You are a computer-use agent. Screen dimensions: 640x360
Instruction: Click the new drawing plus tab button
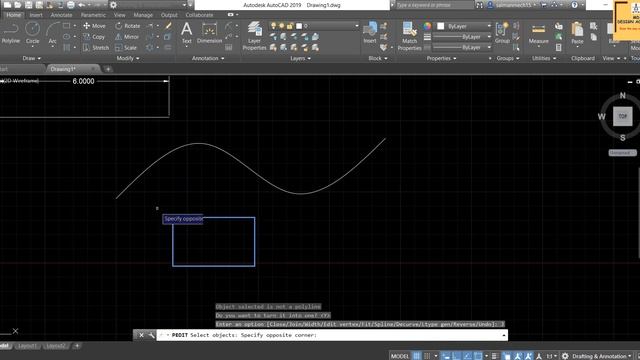pos(108,69)
